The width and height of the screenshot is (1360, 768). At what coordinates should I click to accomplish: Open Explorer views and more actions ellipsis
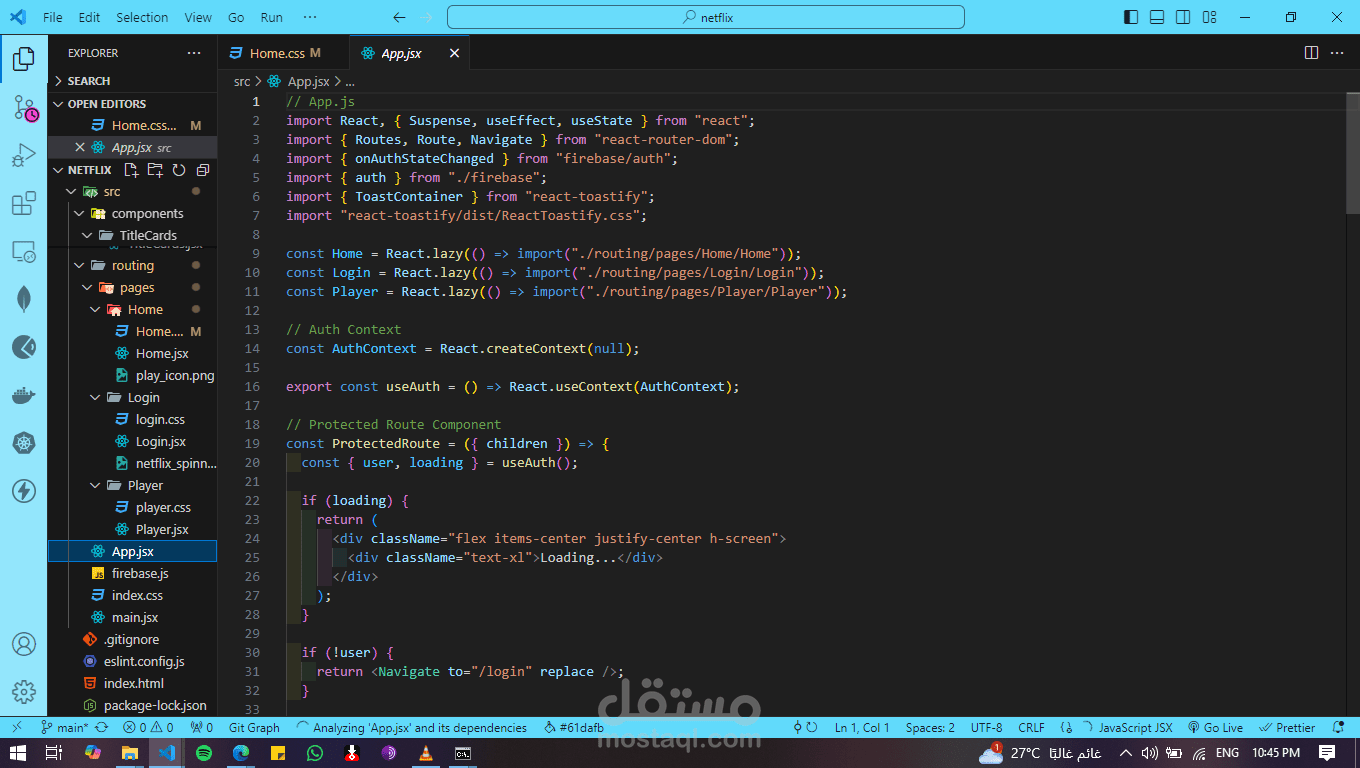pos(194,53)
